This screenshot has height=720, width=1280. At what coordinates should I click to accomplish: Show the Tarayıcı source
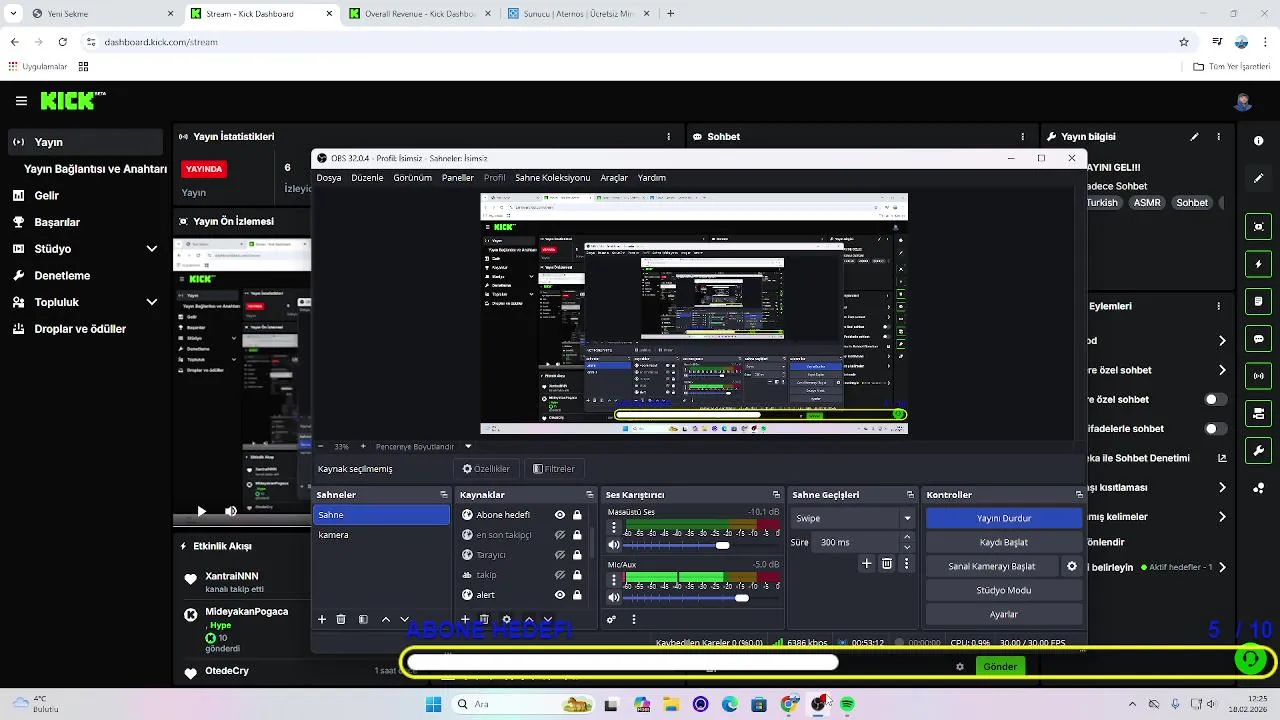click(x=560, y=555)
